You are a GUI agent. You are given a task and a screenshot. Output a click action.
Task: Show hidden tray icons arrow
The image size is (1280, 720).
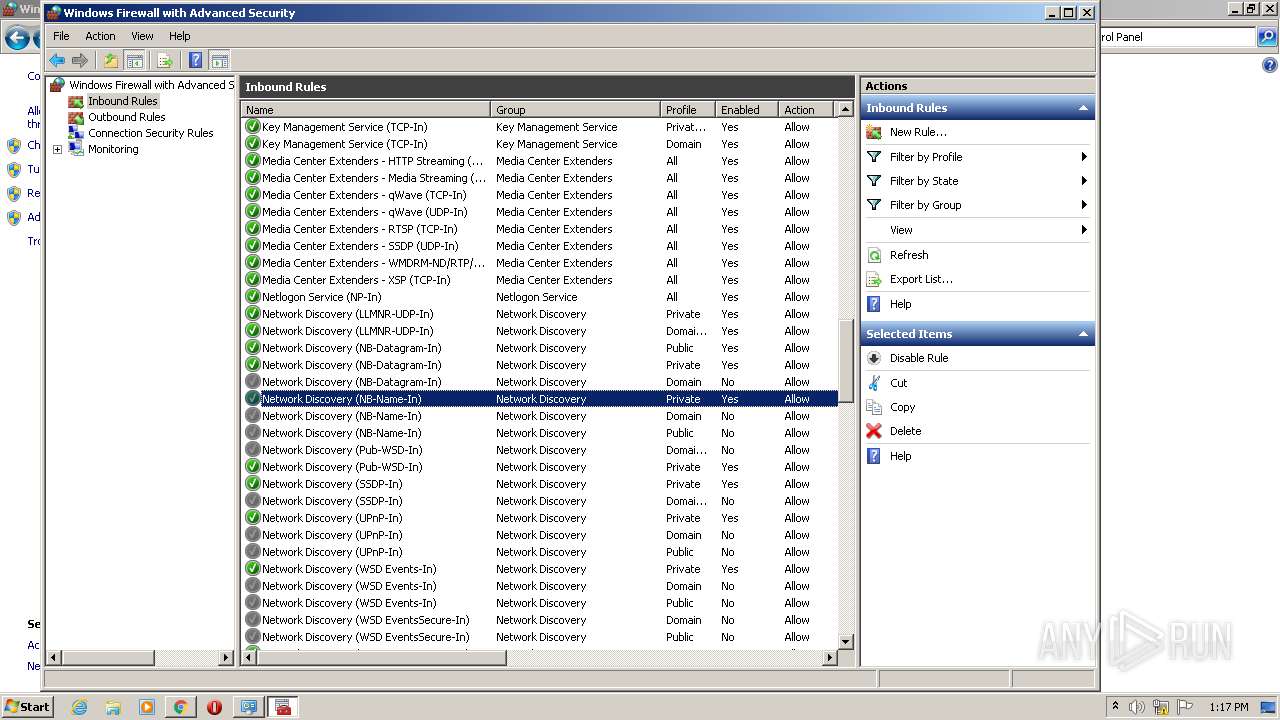click(1115, 707)
